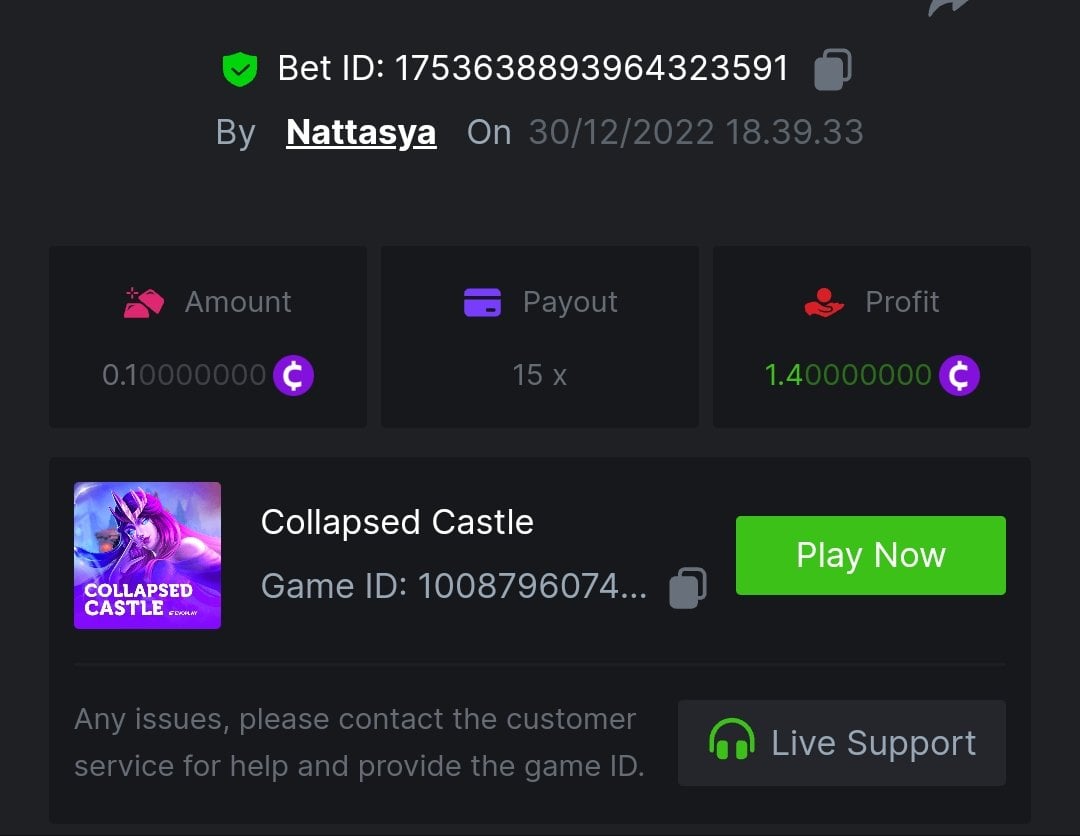This screenshot has width=1080, height=836.
Task: Open Live Support chat
Action: [841, 743]
